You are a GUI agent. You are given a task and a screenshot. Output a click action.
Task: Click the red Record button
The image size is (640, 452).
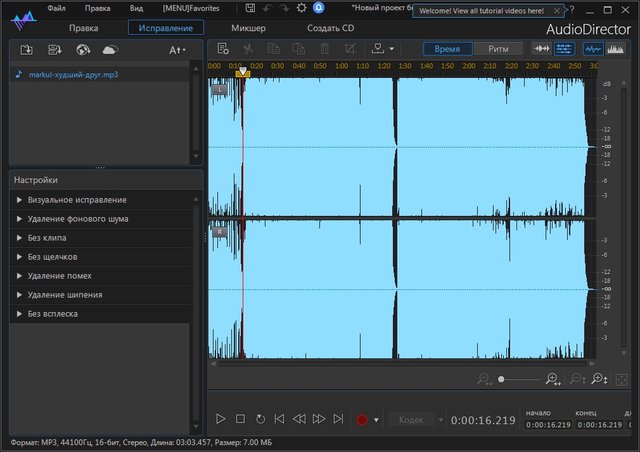point(362,419)
